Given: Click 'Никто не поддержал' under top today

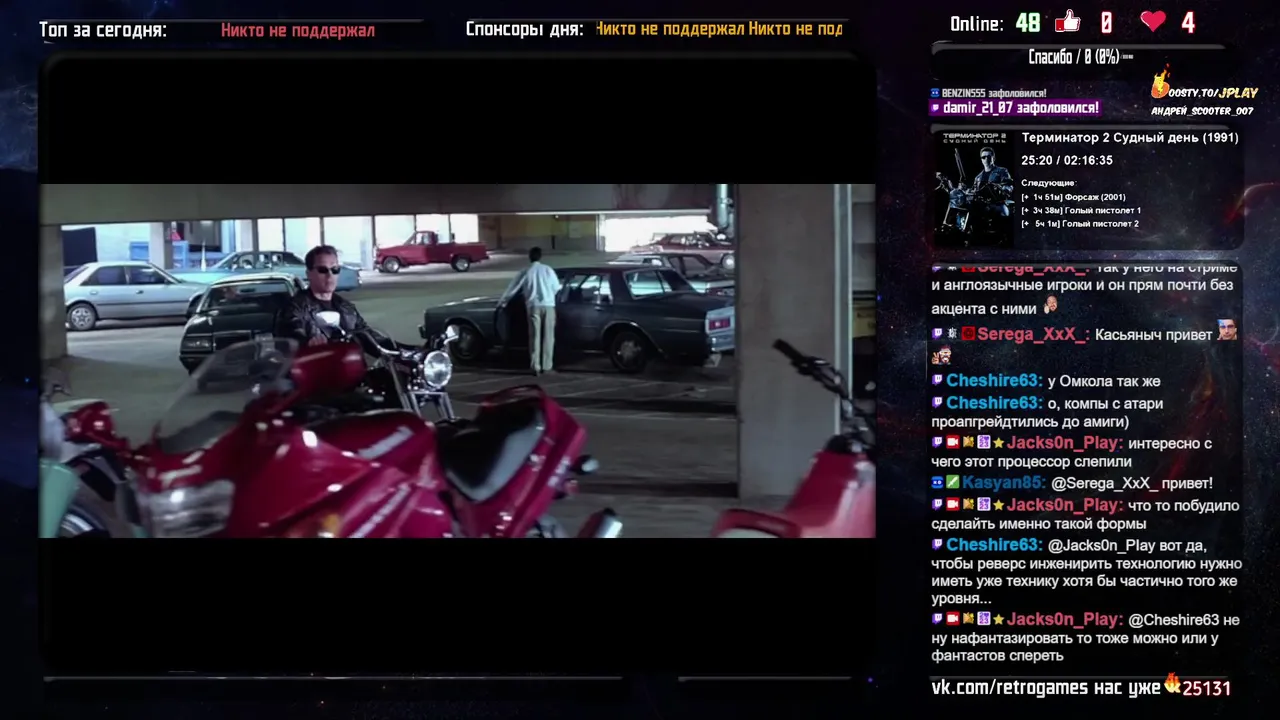Looking at the screenshot, I should (x=298, y=31).
